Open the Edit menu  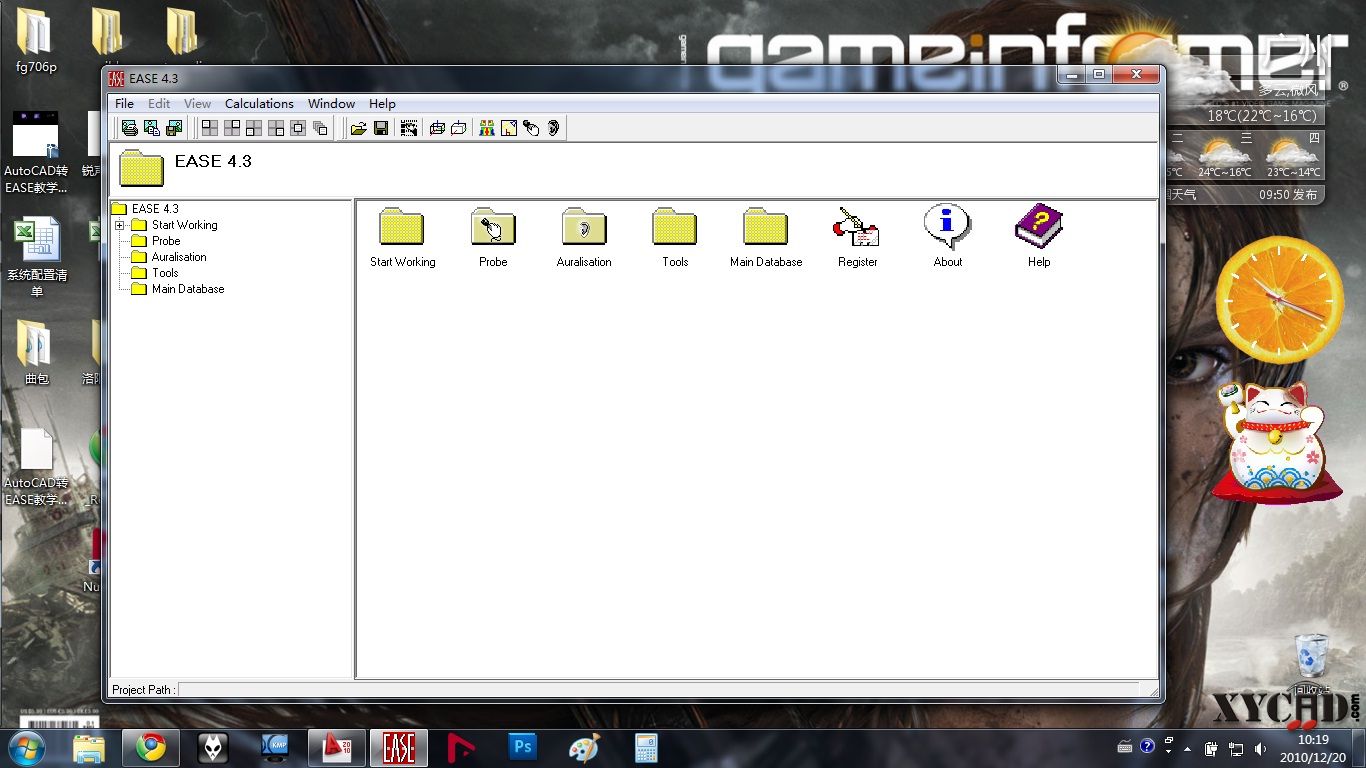click(x=159, y=103)
